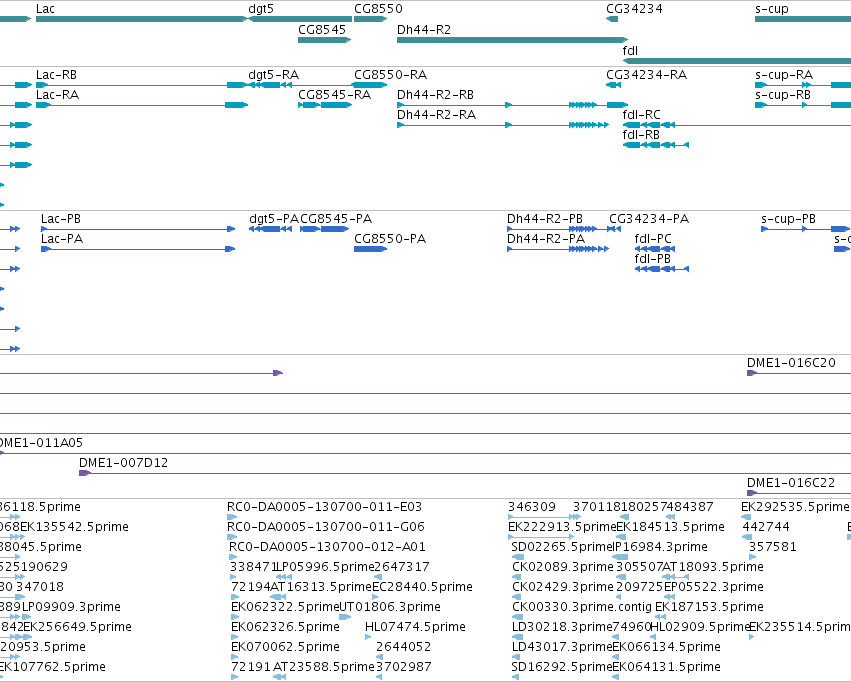Image resolution: width=851 pixels, height=682 pixels.
Task: Select the Dh44-R2-RB transcript
Action: point(512,105)
